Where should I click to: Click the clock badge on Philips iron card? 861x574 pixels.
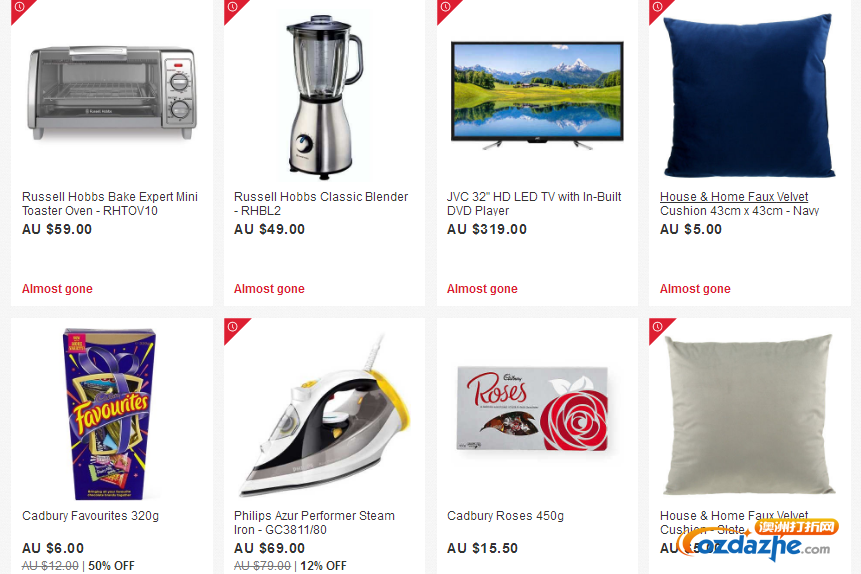click(x=232, y=327)
